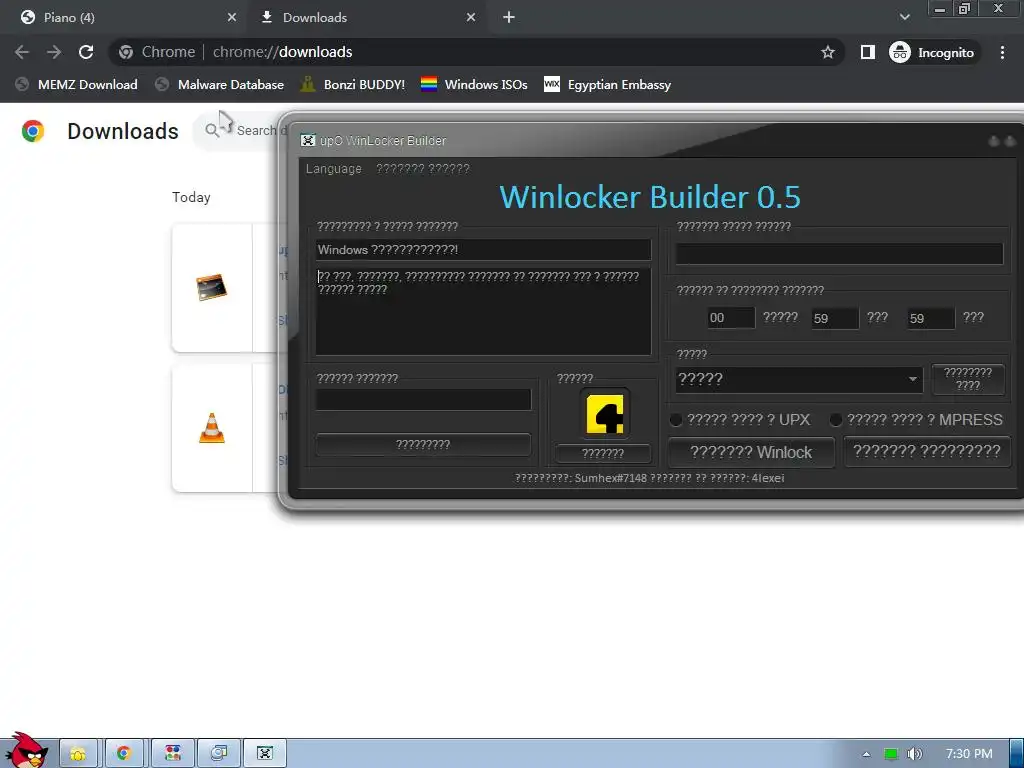
Task: Bookmark this page with the star icon
Action: pyautogui.click(x=827, y=52)
